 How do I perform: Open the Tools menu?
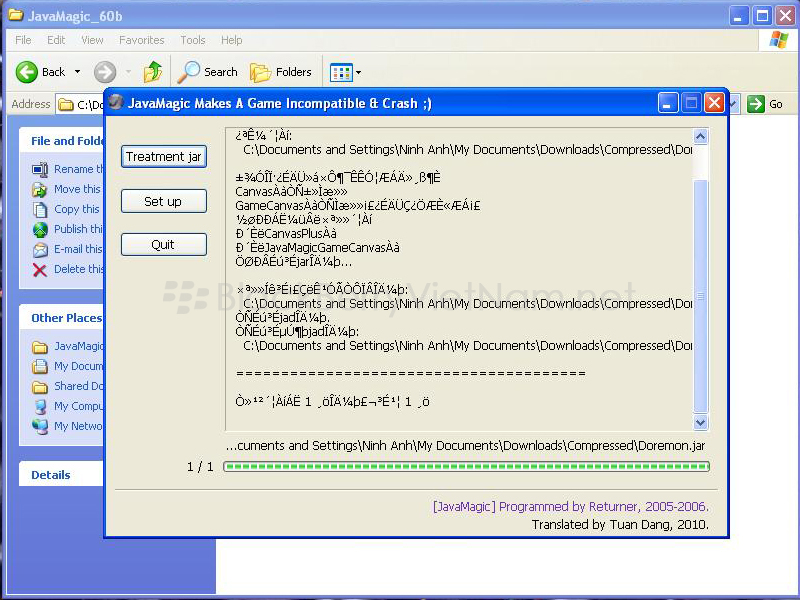[x=193, y=40]
